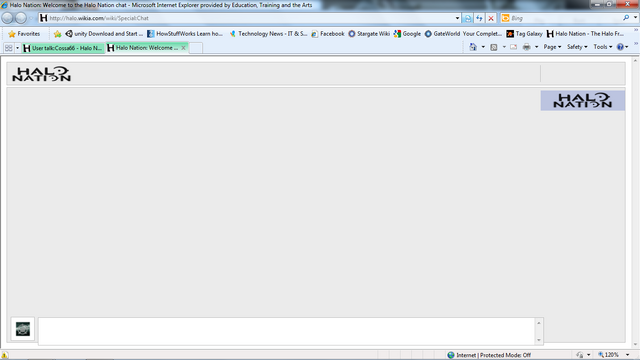Open the feeds dropdown arrow

(504, 47)
